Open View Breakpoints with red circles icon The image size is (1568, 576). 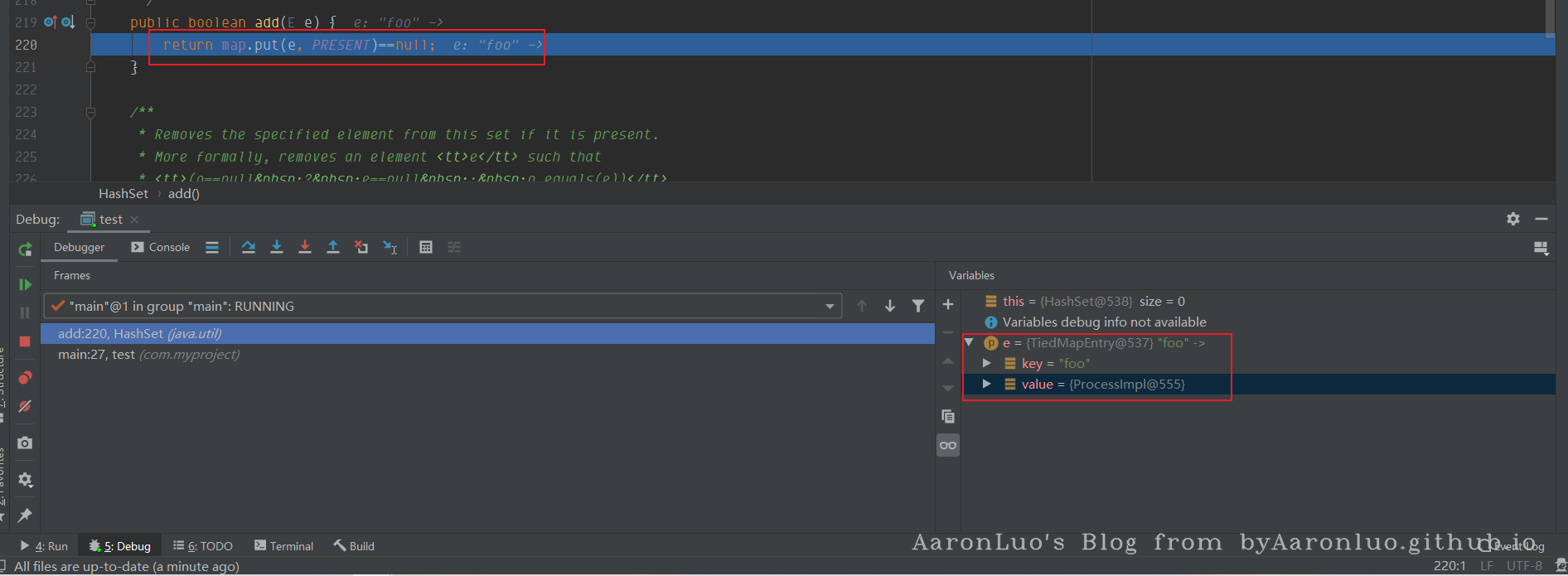coord(25,378)
